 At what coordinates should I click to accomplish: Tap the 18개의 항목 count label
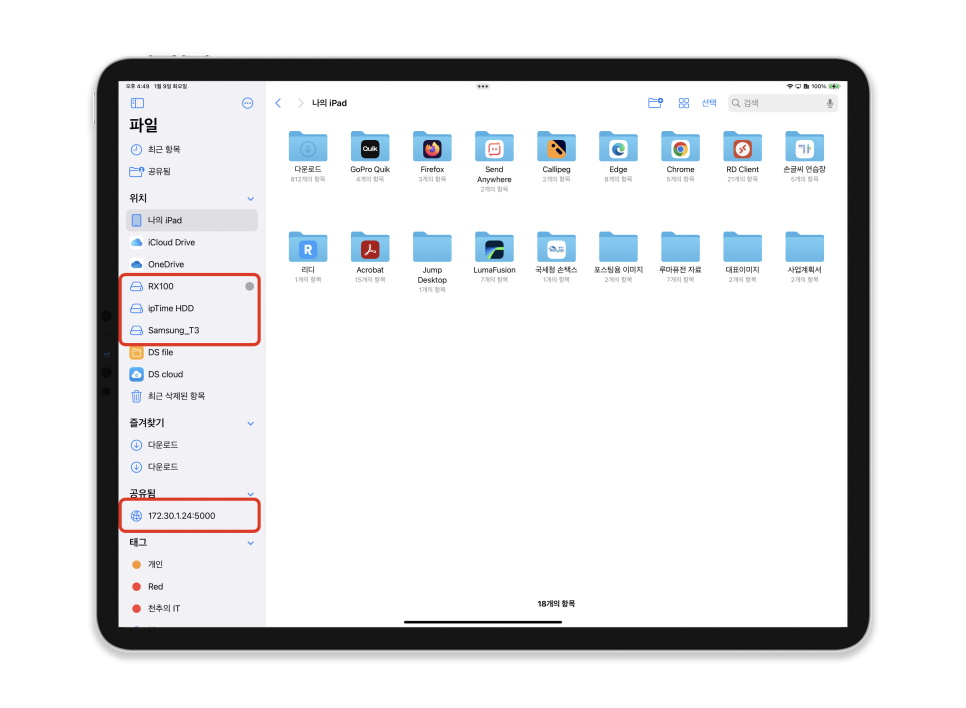coord(556,604)
